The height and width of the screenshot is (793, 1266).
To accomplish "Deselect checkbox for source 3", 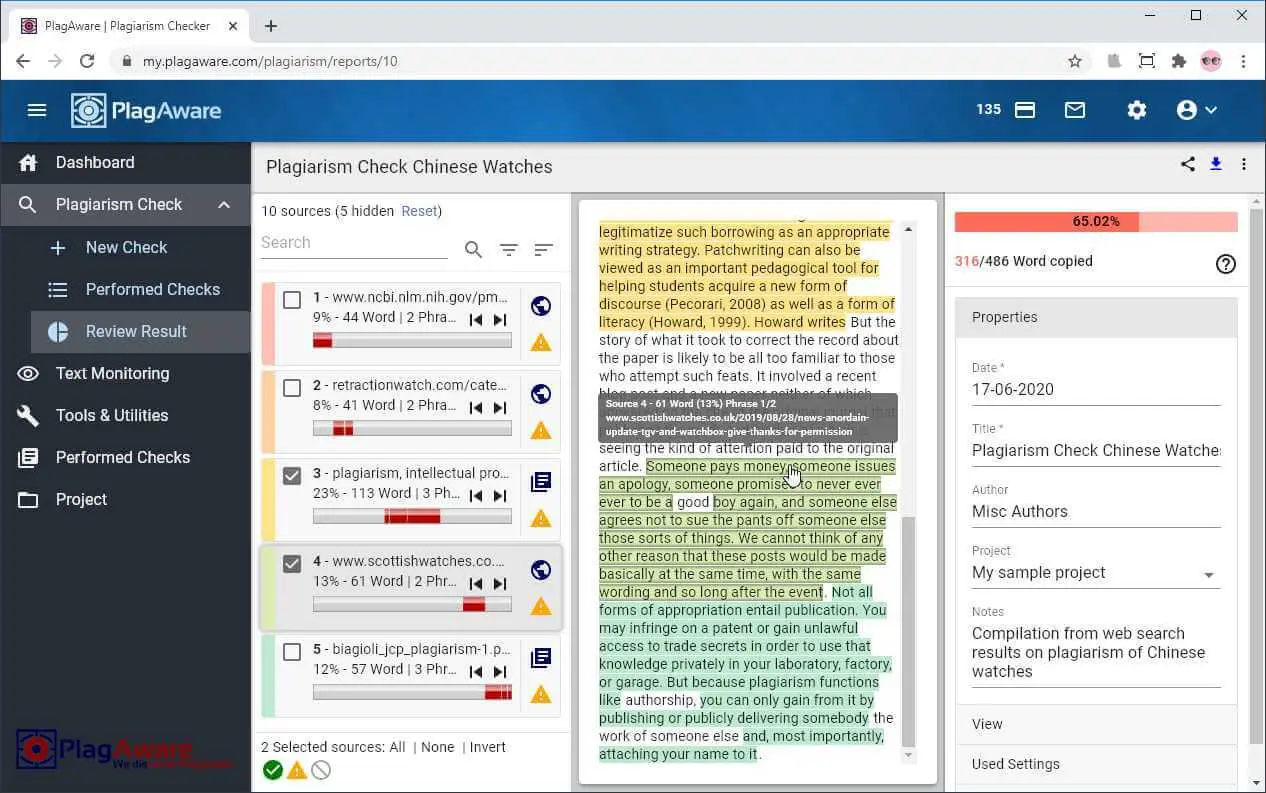I will (292, 476).
